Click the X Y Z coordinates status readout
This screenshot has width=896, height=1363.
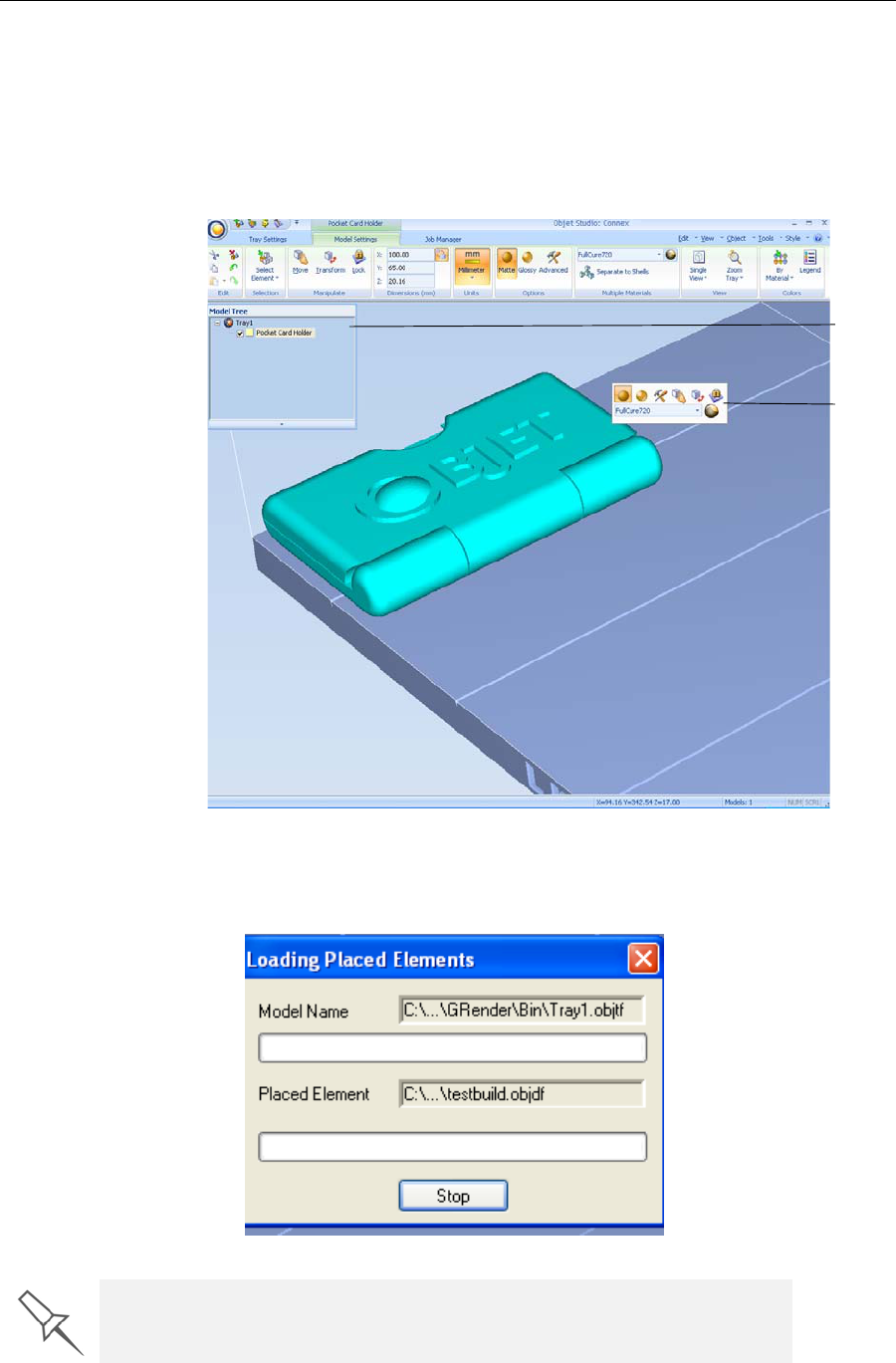pos(638,802)
